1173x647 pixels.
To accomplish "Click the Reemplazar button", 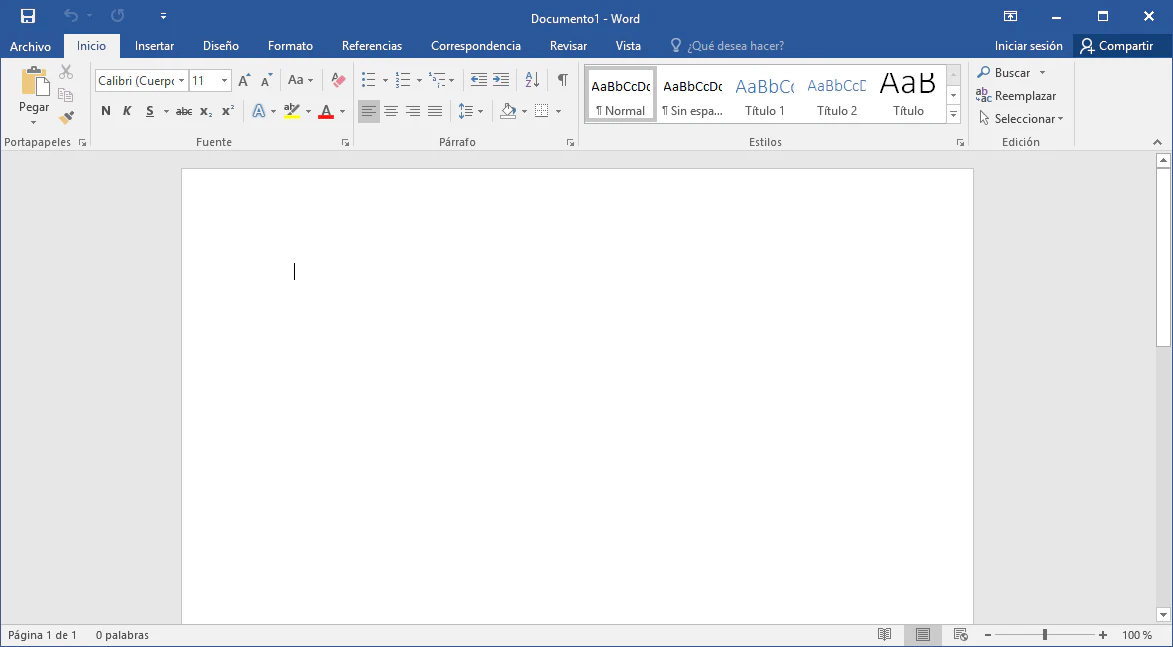I will 1016,96.
